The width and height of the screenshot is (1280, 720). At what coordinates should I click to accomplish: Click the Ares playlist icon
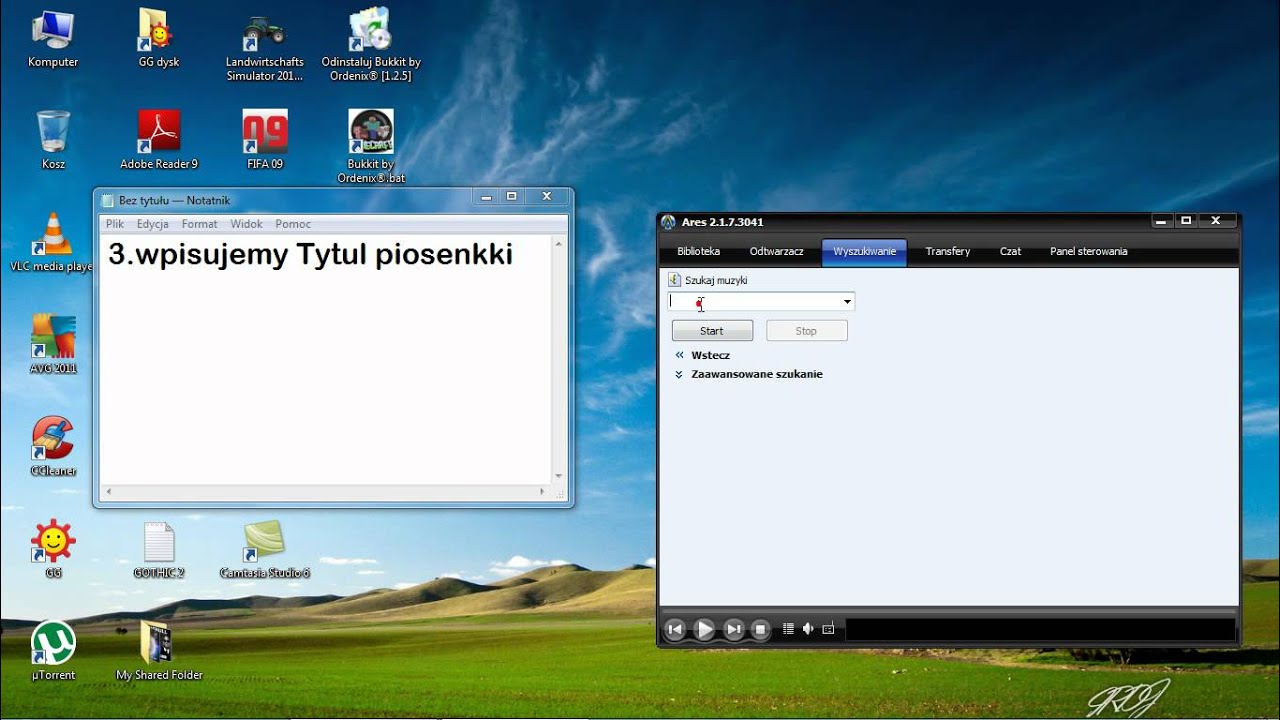point(788,629)
